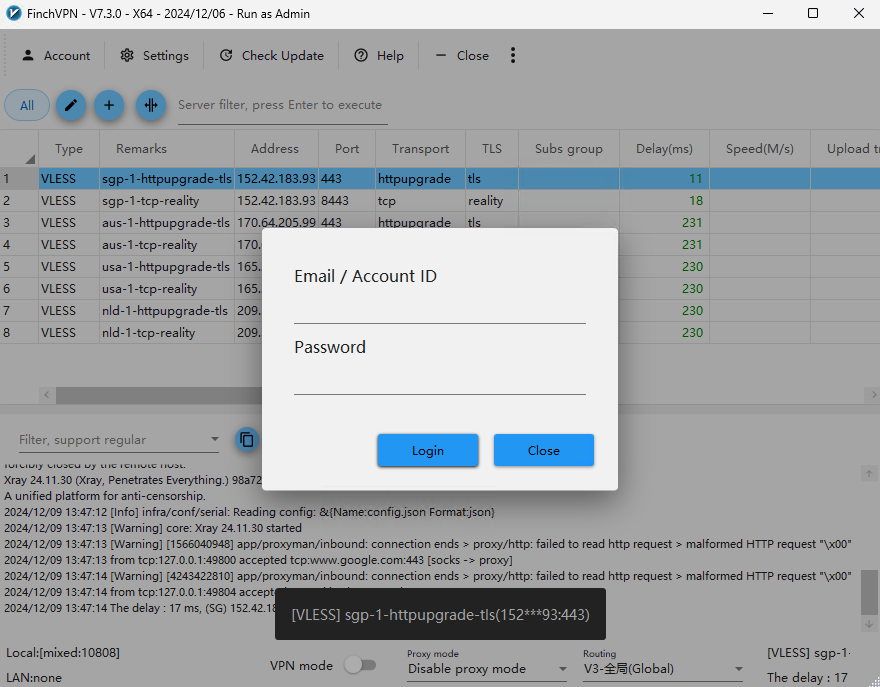Sort by the TLS column header
880x687 pixels.
(x=492, y=149)
